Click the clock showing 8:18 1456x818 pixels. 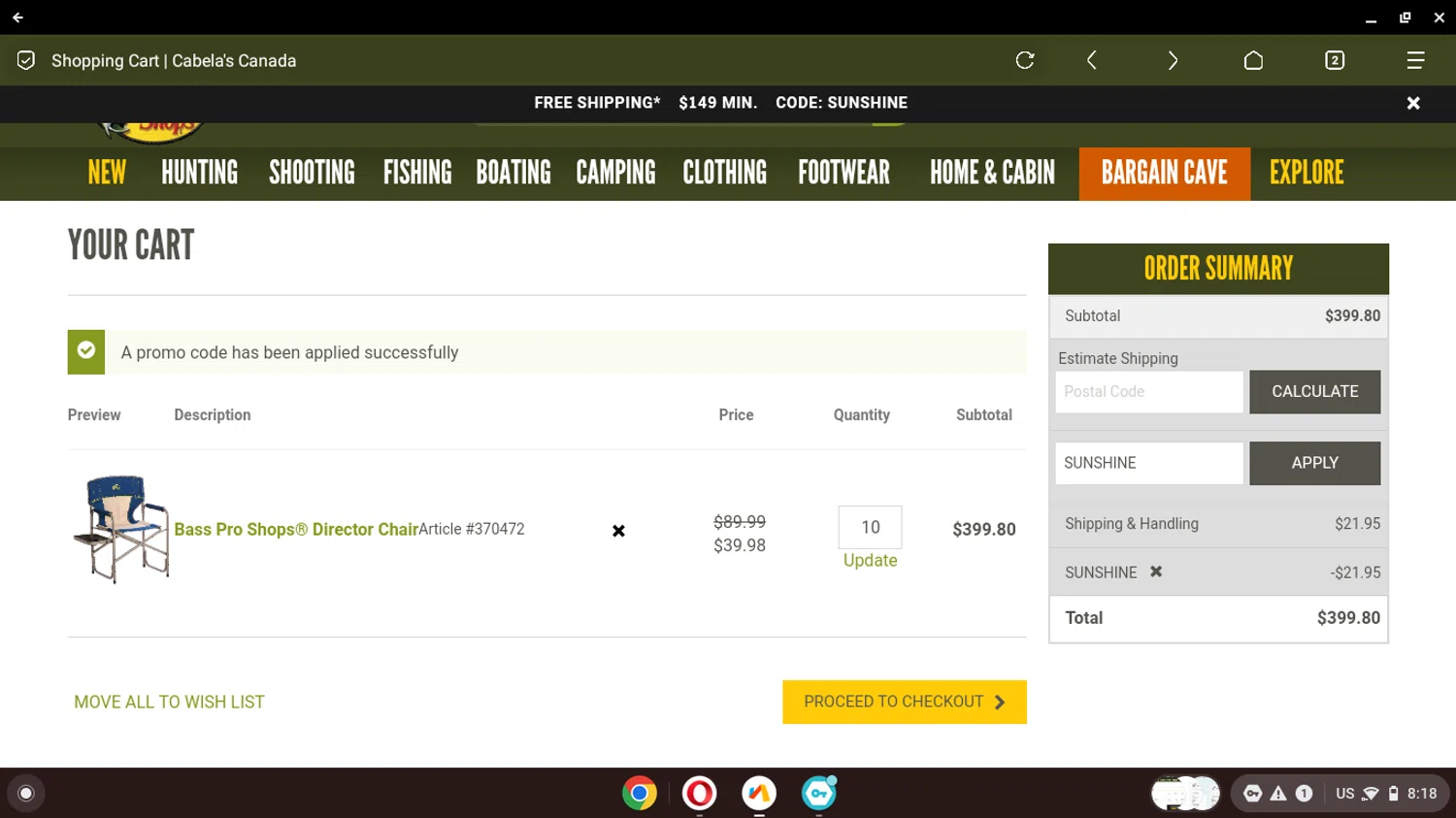[x=1422, y=794]
